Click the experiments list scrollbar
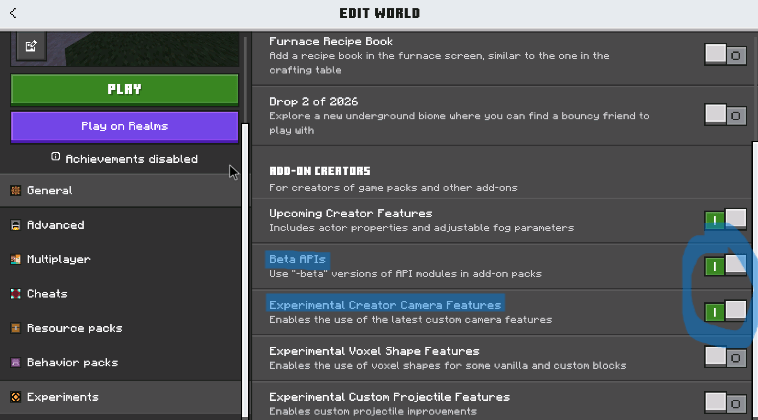Image resolution: width=758 pixels, height=420 pixels. point(755,280)
